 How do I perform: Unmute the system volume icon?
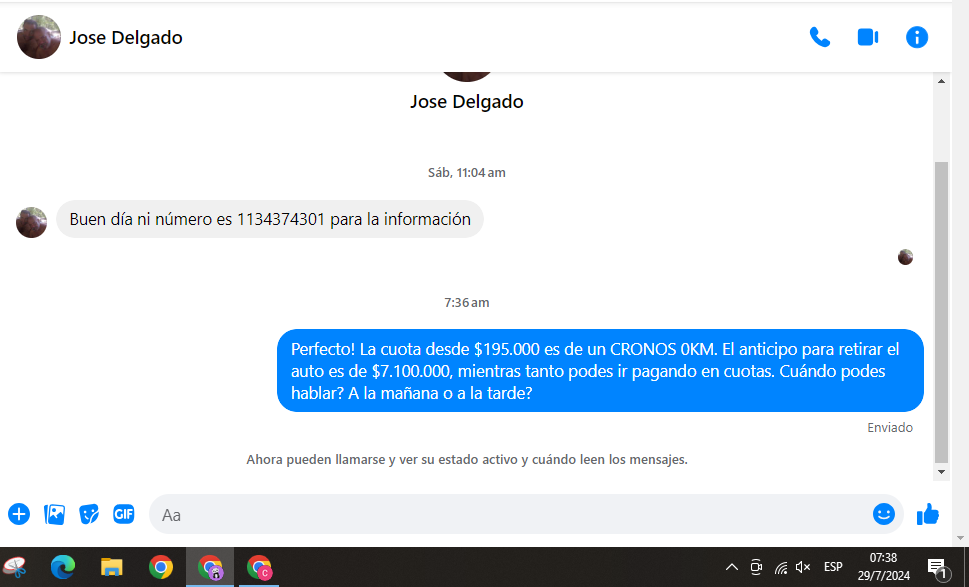point(803,567)
